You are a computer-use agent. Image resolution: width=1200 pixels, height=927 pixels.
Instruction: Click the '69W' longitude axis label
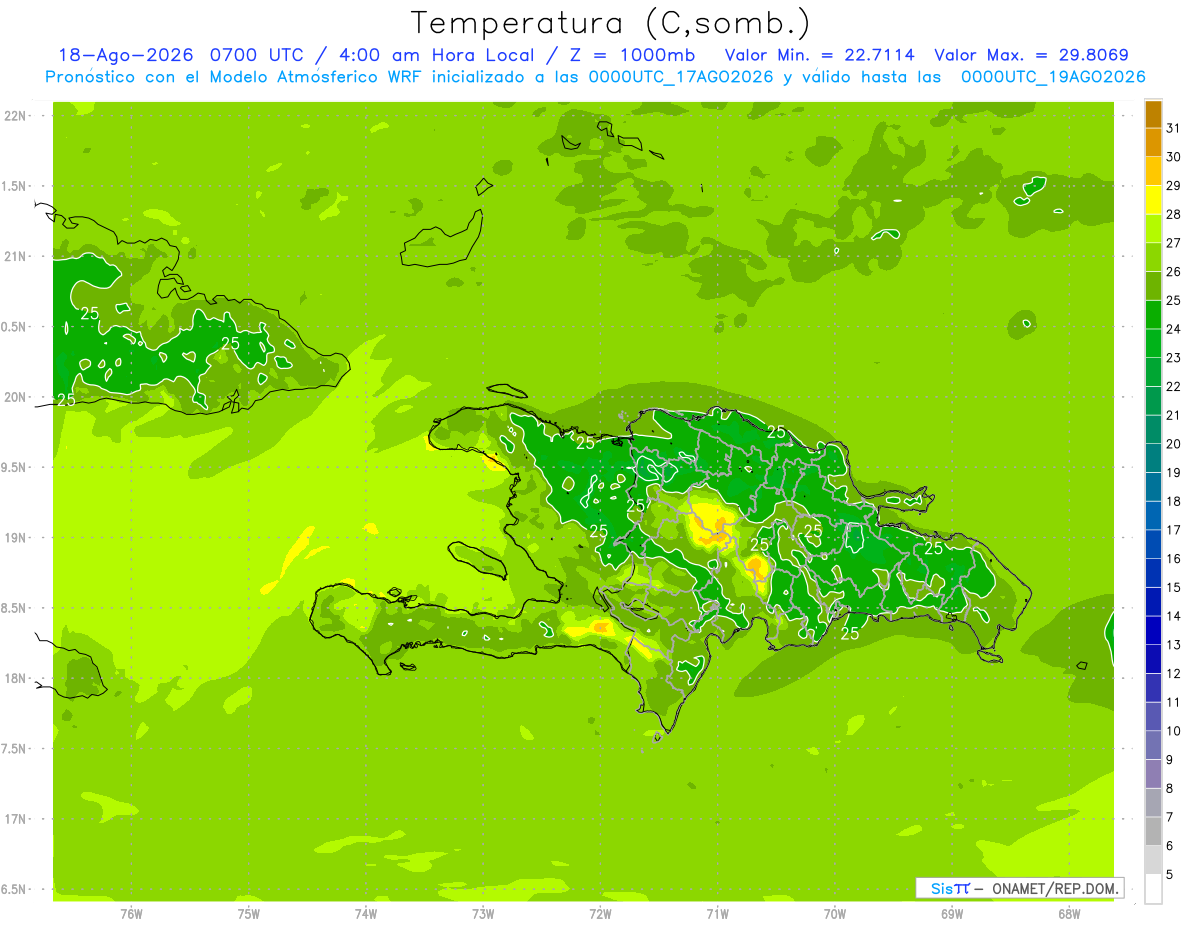pos(952,914)
